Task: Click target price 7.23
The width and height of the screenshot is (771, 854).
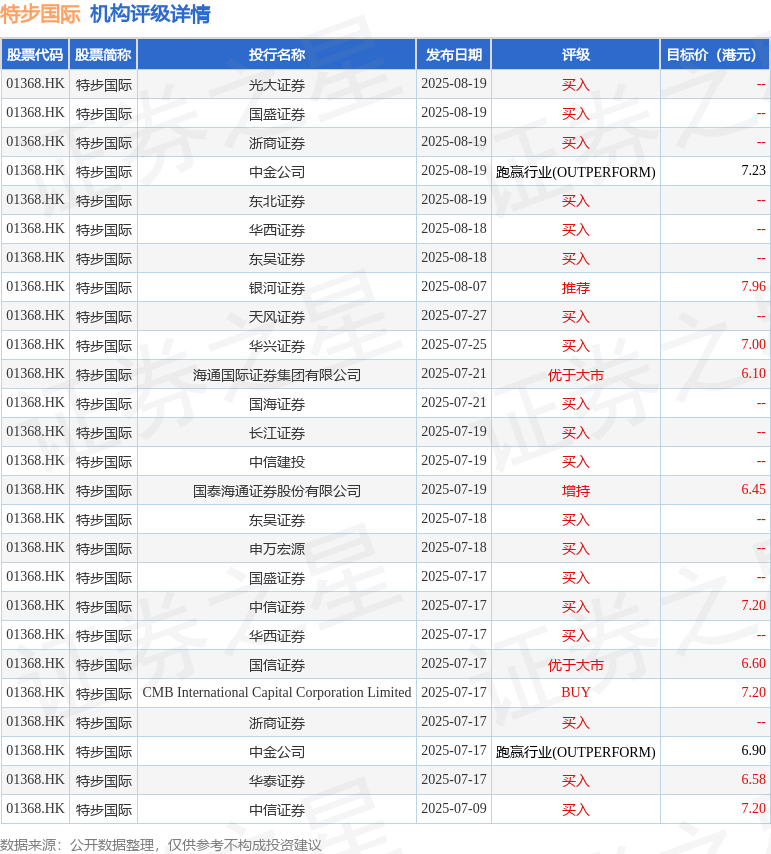Action: click(x=753, y=170)
